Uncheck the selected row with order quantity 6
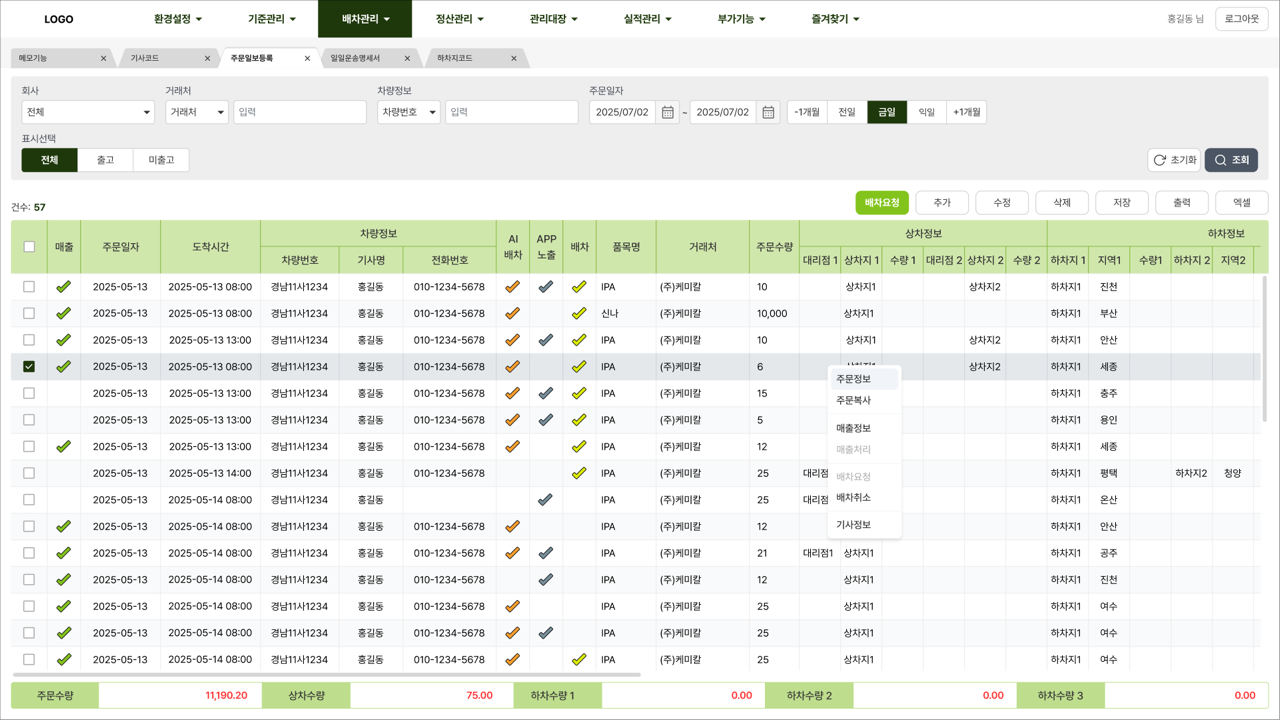The width and height of the screenshot is (1280, 720). click(x=29, y=367)
